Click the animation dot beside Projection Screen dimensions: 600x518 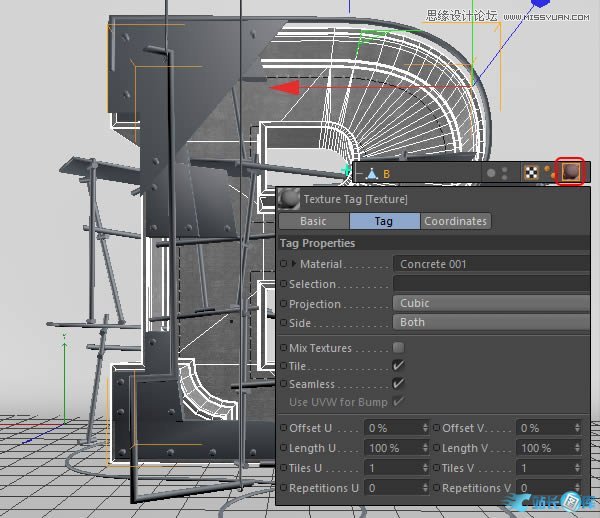point(283,304)
